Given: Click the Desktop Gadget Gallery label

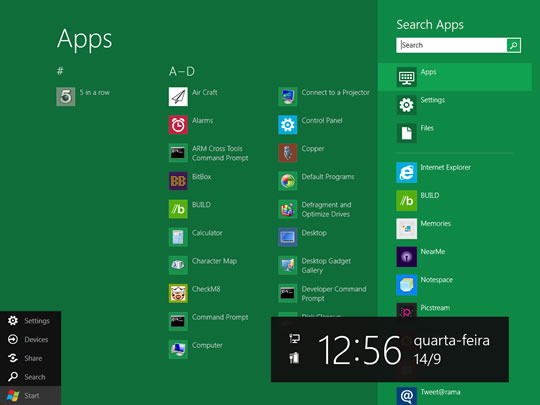Looking at the screenshot, I should click(326, 266).
